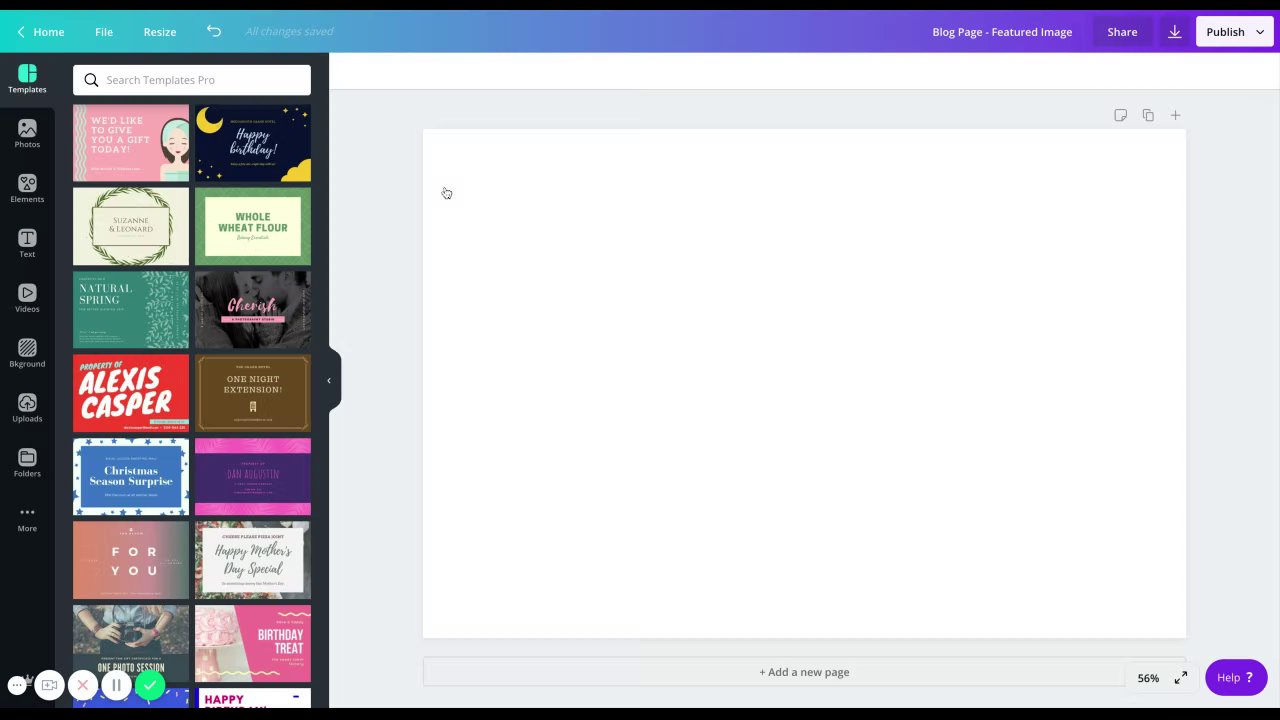The width and height of the screenshot is (1280, 720).
Task: Click Add a new page button
Action: [804, 672]
